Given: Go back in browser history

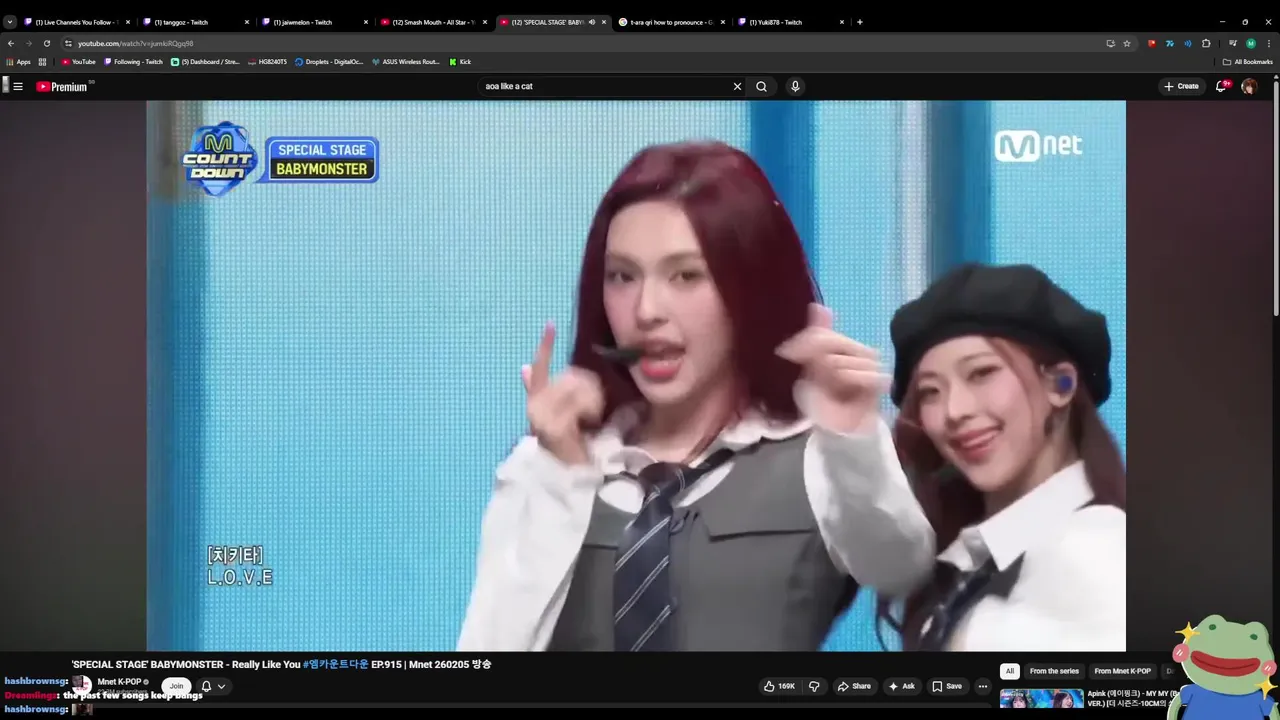Looking at the screenshot, I should click(11, 43).
